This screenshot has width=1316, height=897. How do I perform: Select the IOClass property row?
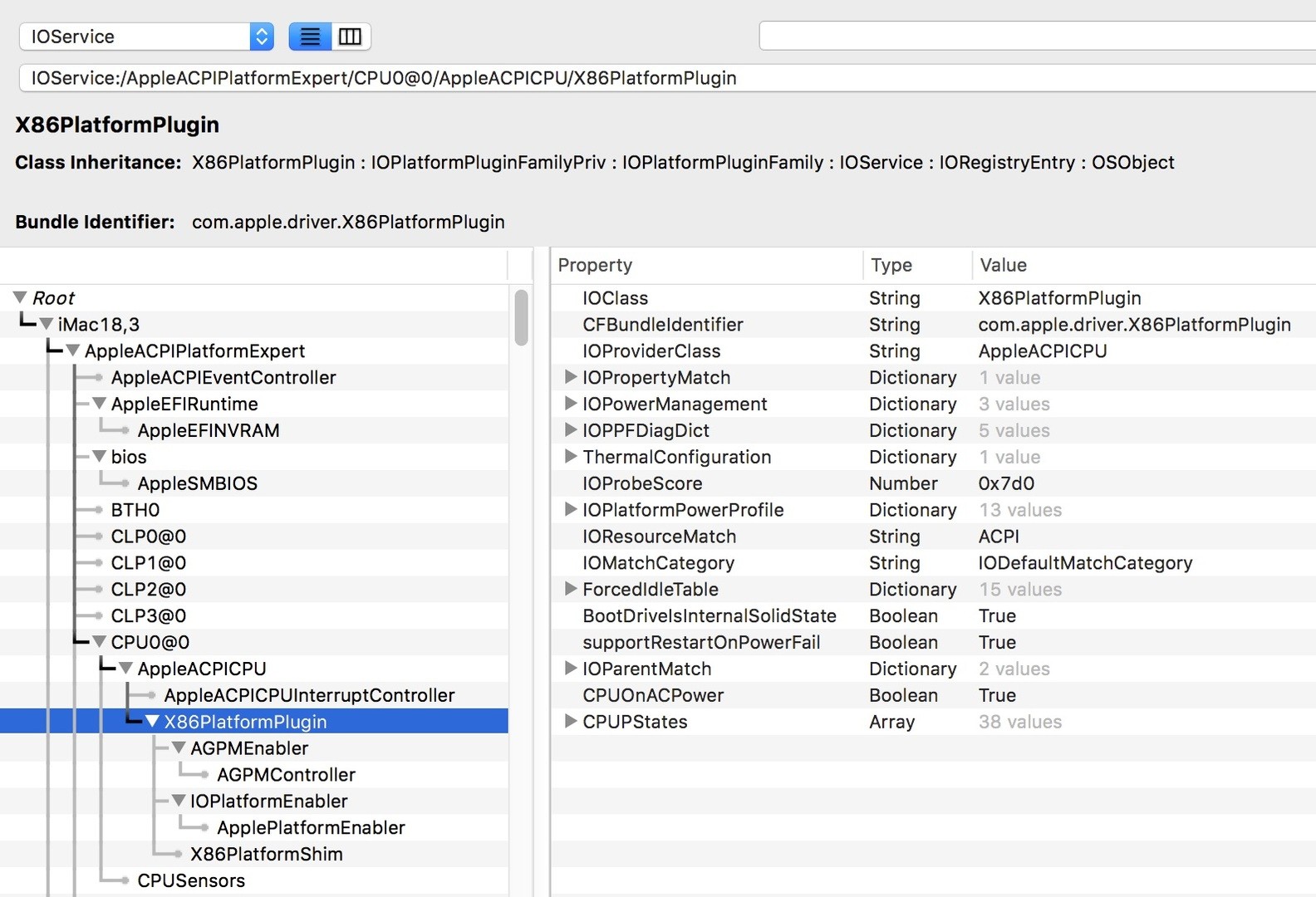pos(934,298)
